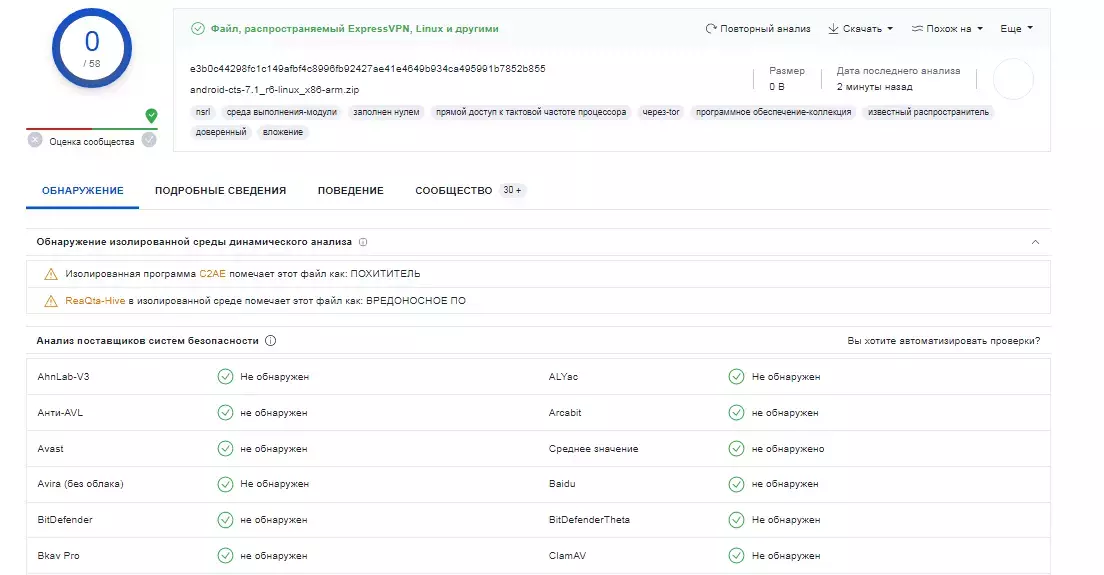Click check icon in the Bkav Pro row

(x=225, y=555)
